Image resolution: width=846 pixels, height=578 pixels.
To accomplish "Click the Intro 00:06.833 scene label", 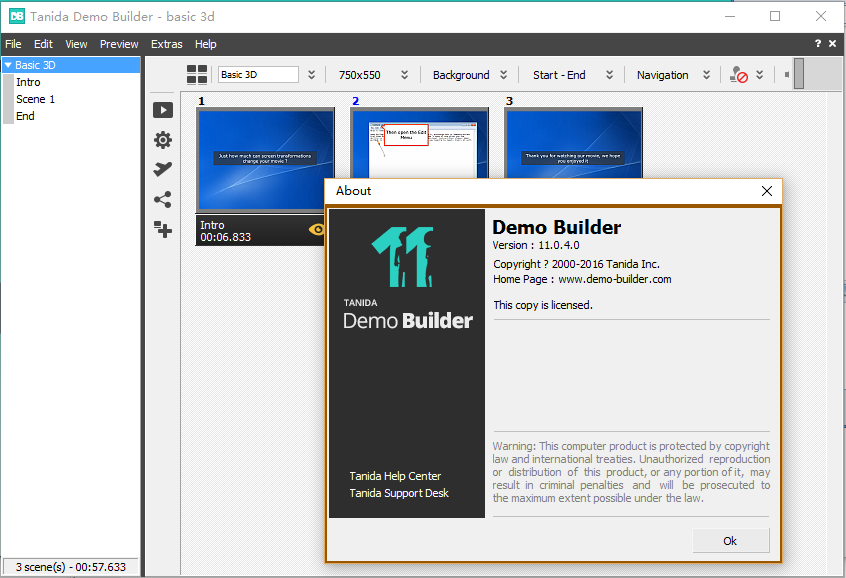I will (x=226, y=231).
